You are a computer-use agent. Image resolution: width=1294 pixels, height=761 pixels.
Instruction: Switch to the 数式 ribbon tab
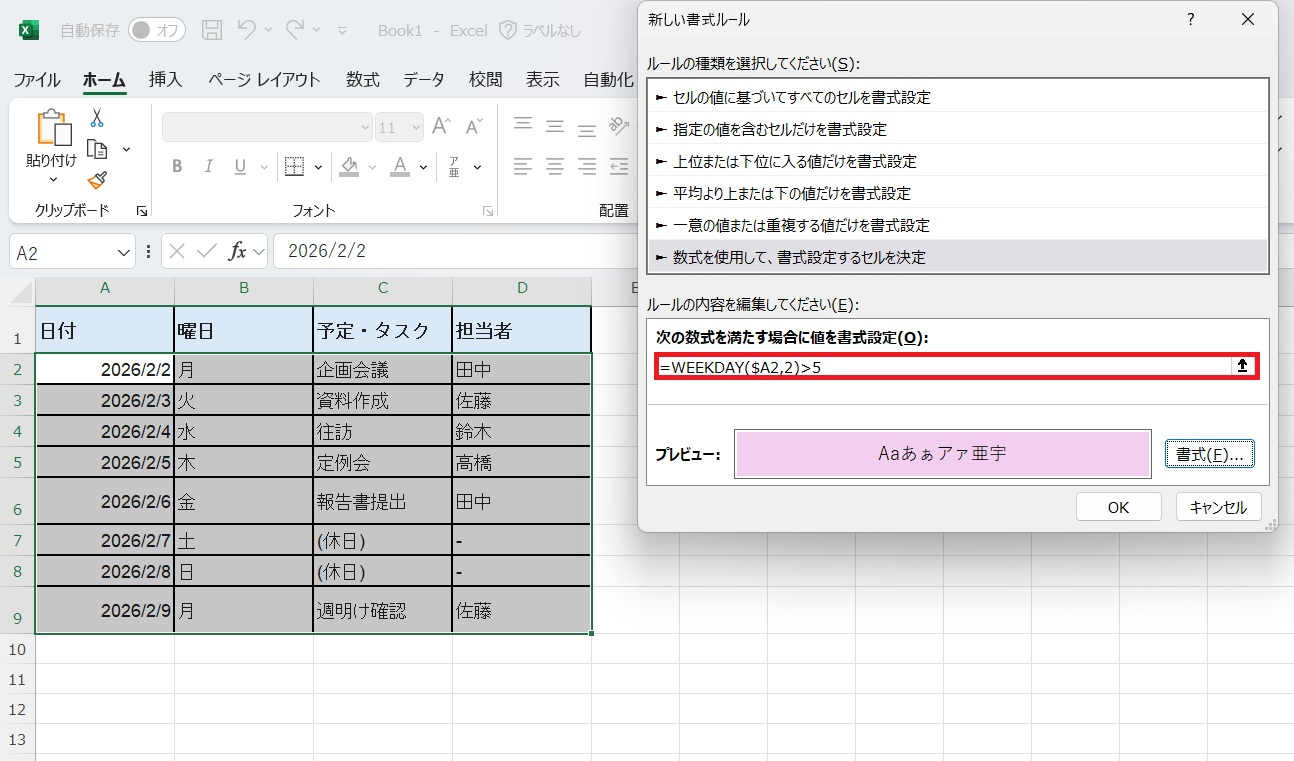[362, 80]
